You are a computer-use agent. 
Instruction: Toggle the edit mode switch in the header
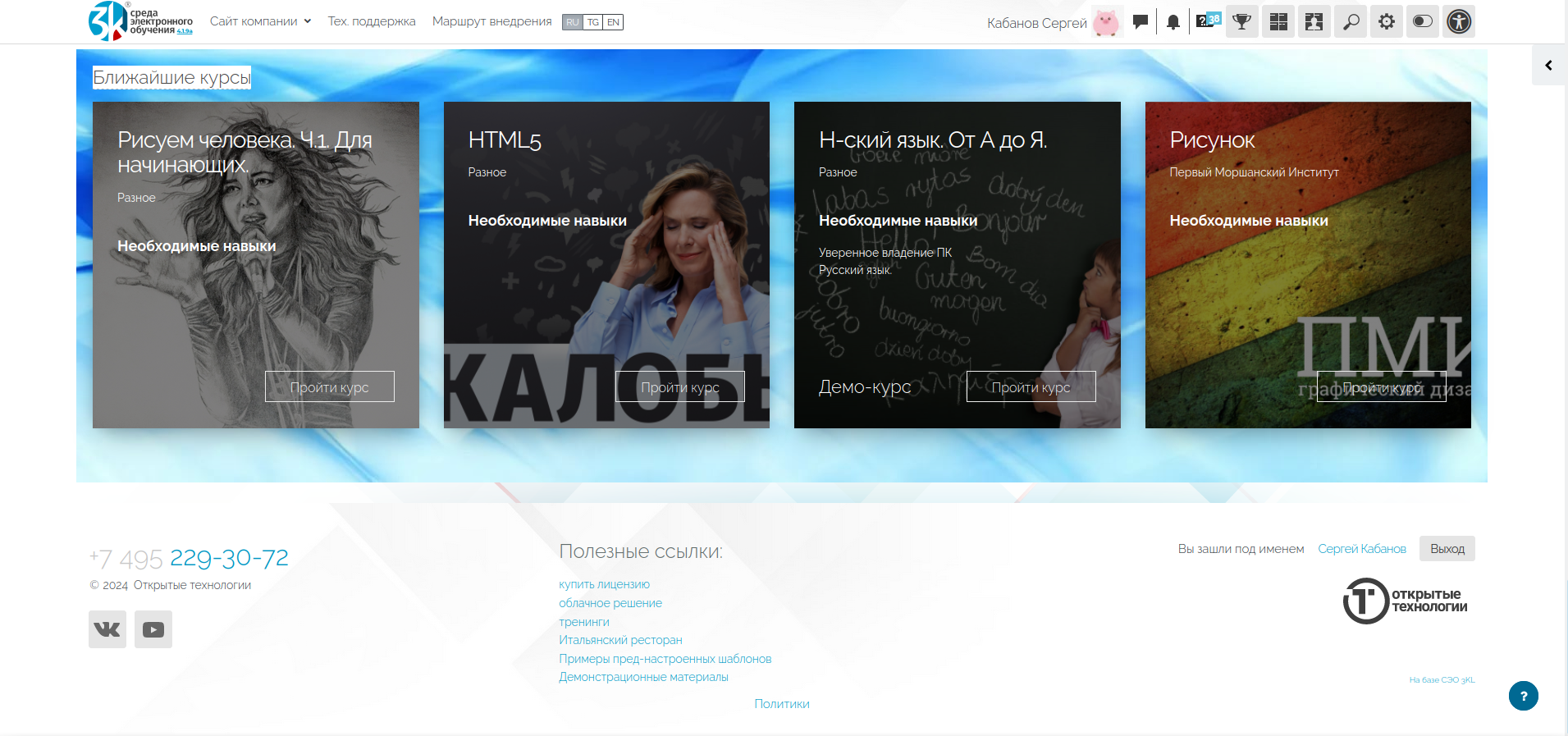click(1423, 21)
